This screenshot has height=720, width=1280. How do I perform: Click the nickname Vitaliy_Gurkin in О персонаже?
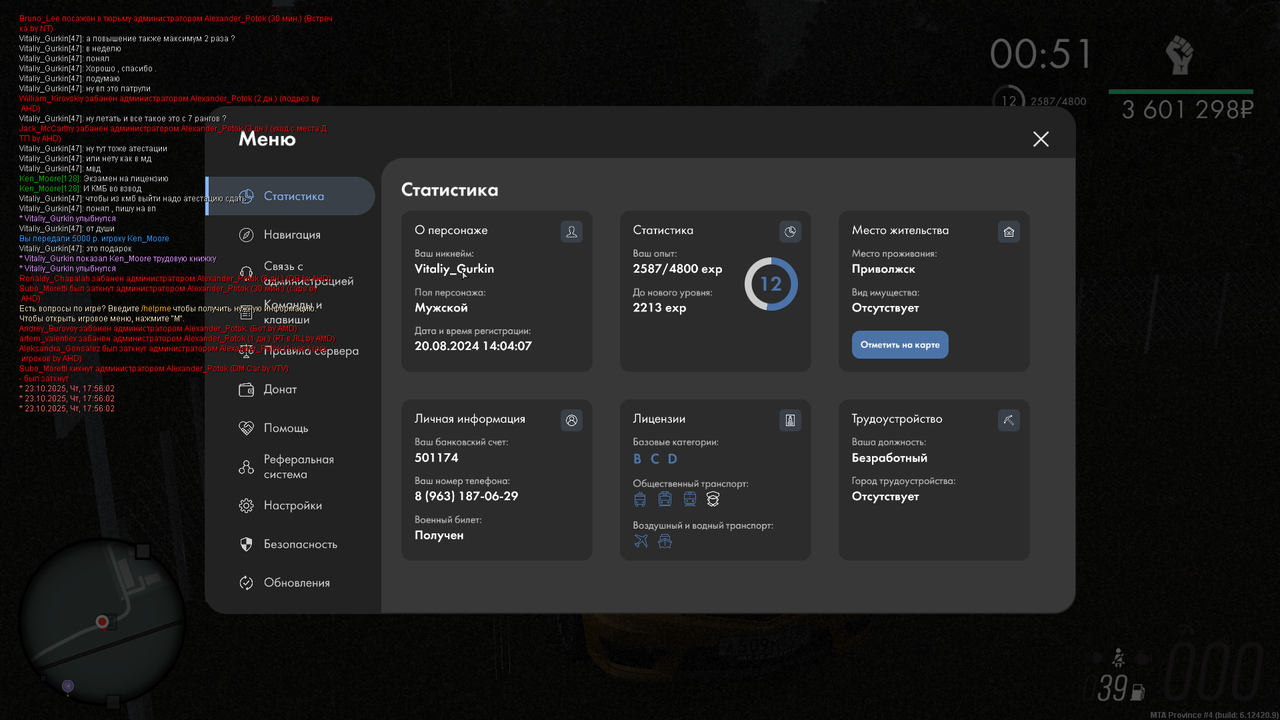[x=454, y=269]
